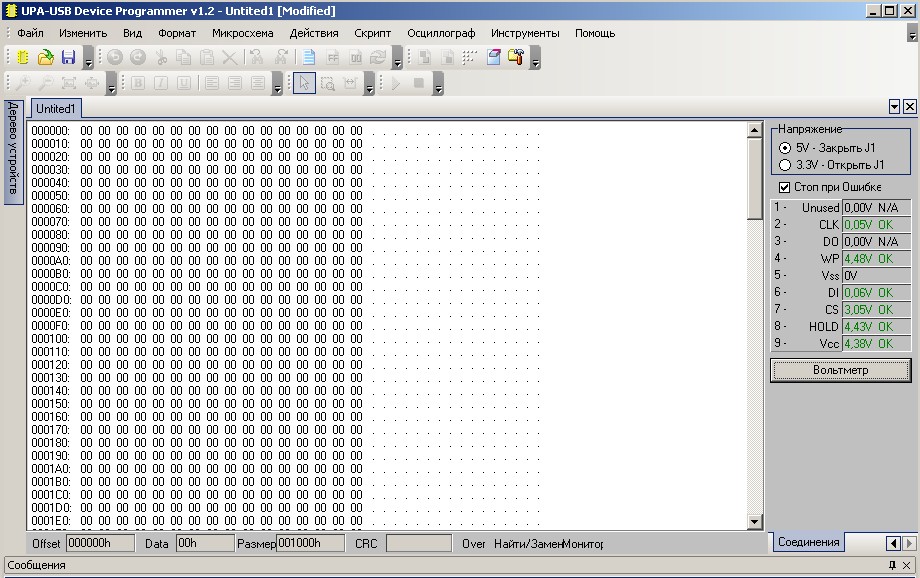Click the new chip file icon
920x578 pixels.
[x=23, y=57]
